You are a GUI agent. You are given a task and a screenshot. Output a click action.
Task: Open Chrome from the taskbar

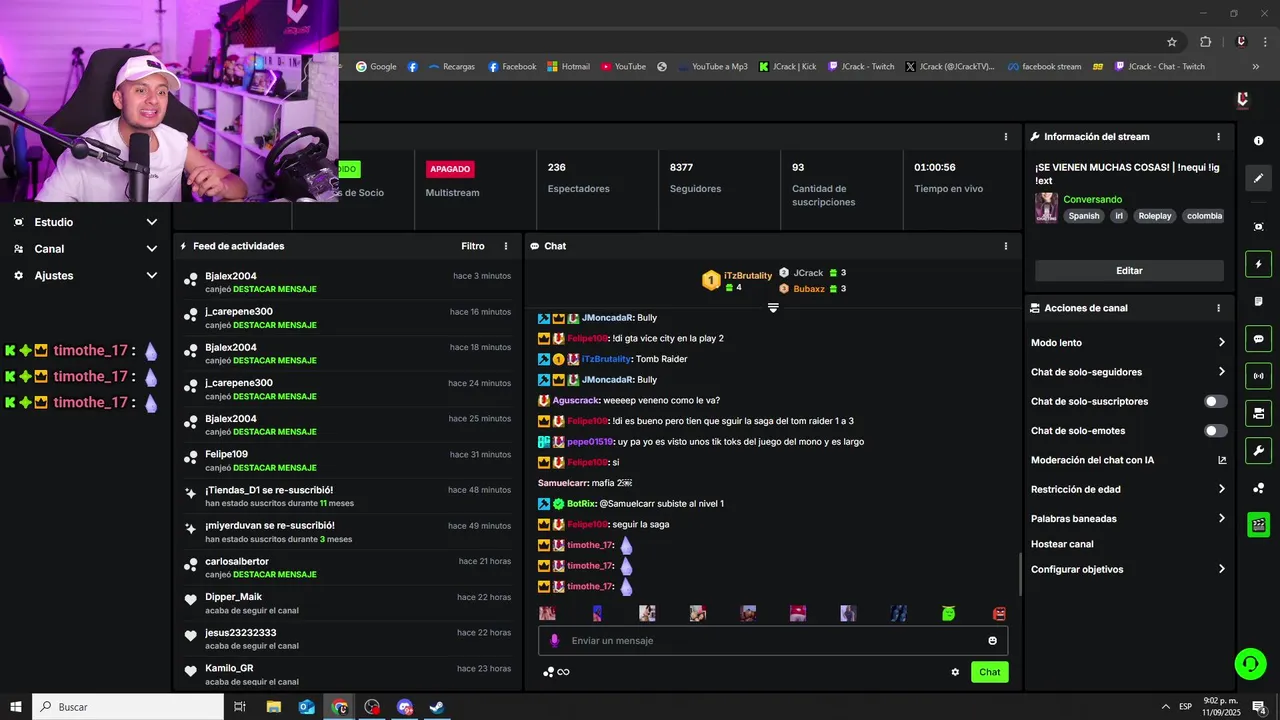[340, 707]
